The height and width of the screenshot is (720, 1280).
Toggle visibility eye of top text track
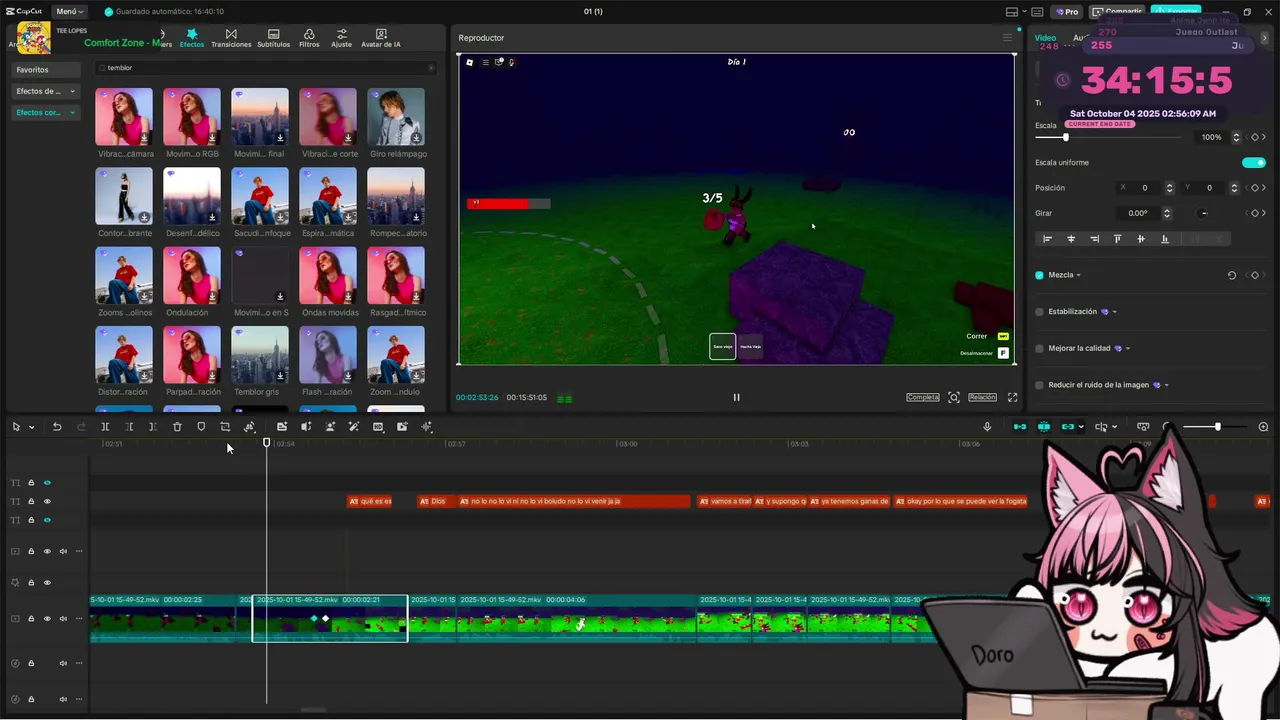(47, 483)
